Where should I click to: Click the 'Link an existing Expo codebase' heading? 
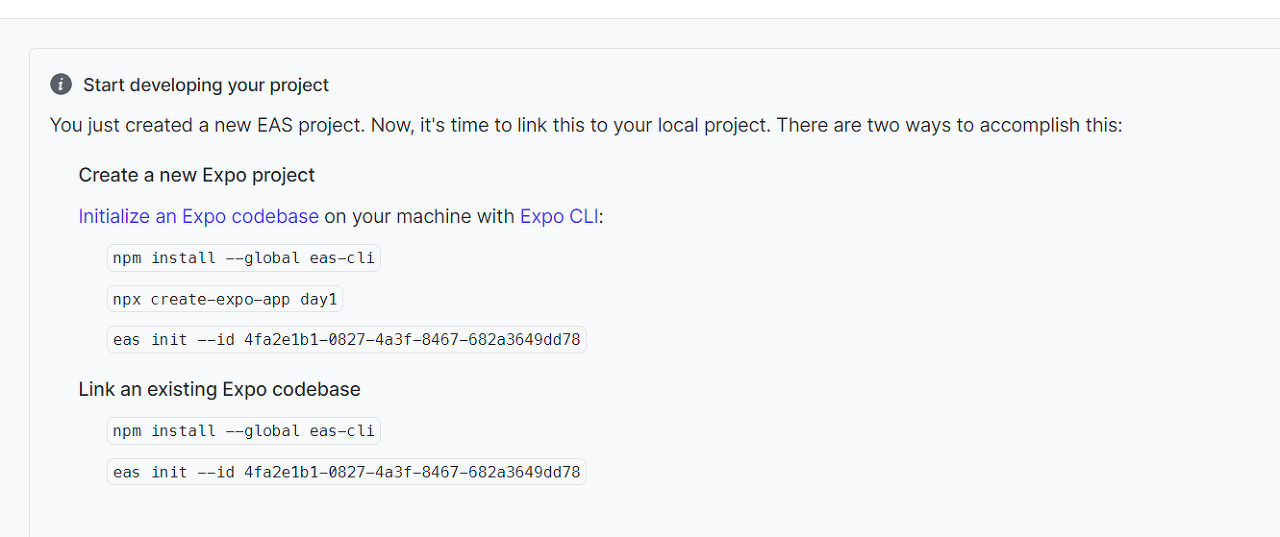(x=220, y=389)
